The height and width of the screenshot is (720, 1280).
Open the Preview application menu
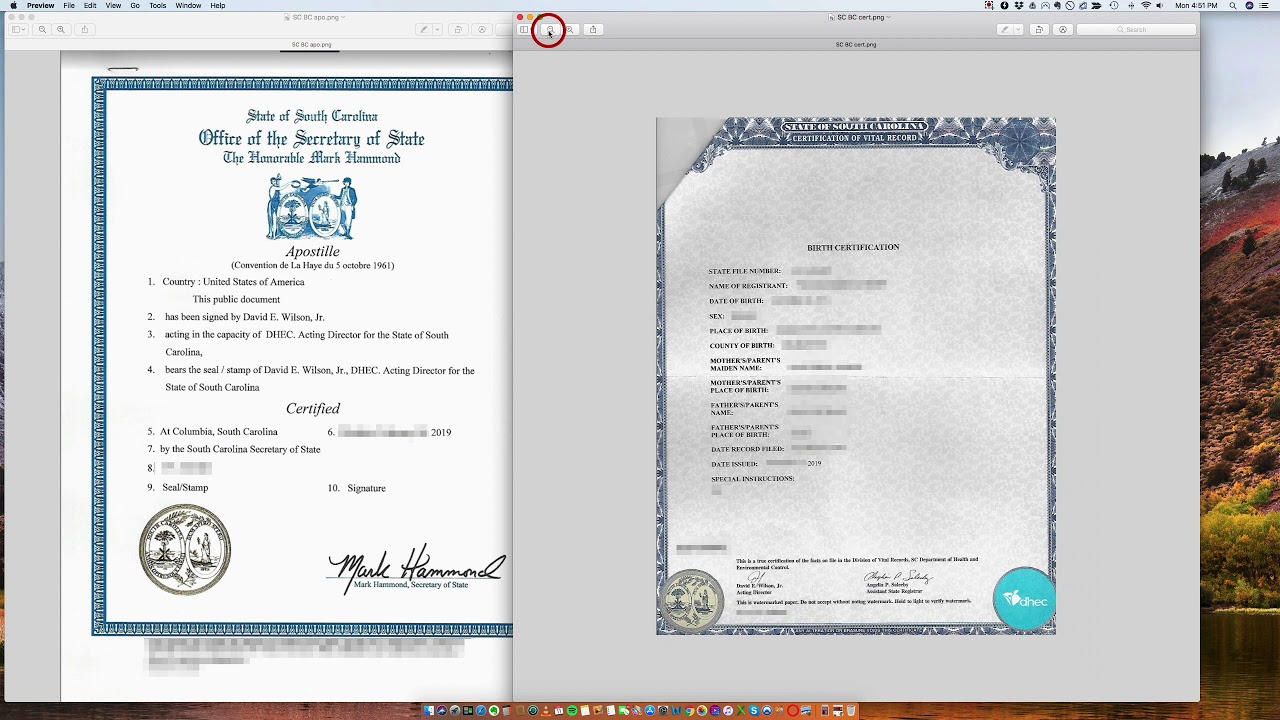41,6
